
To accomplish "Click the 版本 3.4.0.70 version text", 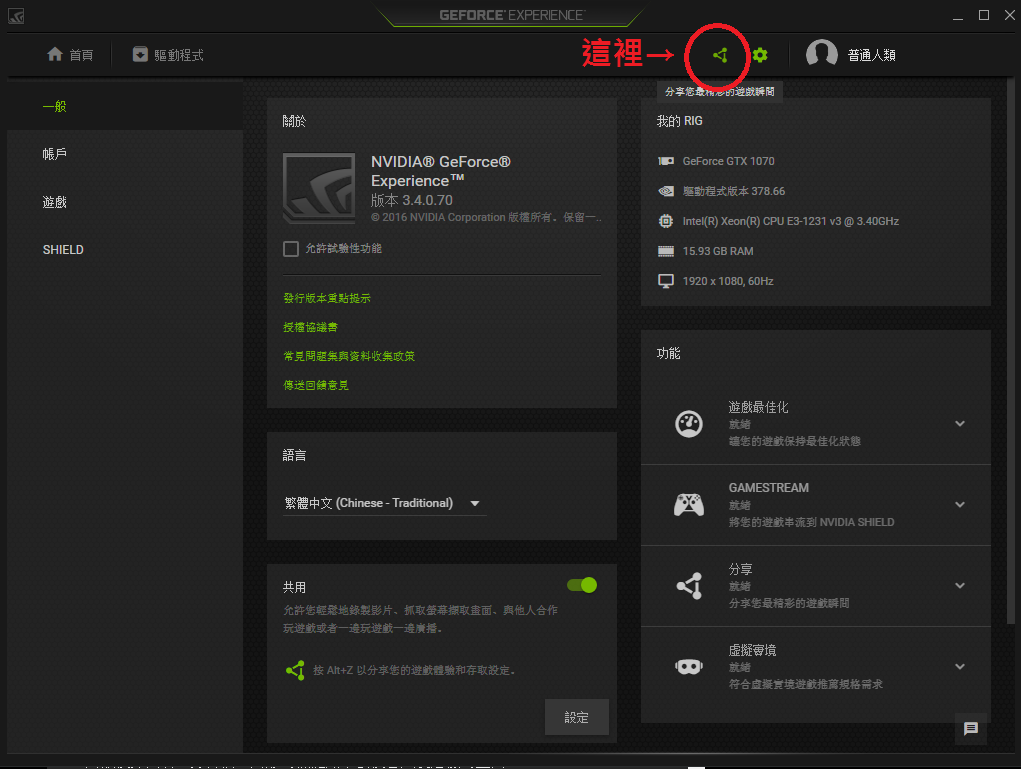I will point(412,200).
